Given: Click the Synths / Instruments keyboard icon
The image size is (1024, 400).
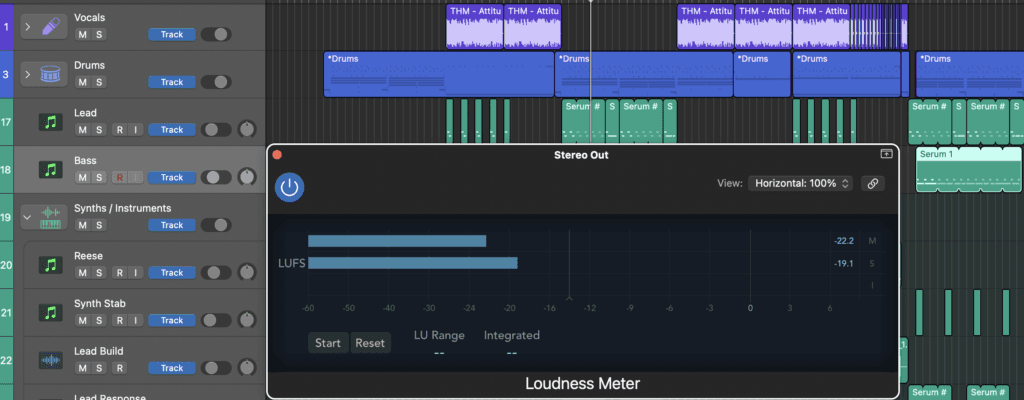Looking at the screenshot, I should pos(50,217).
